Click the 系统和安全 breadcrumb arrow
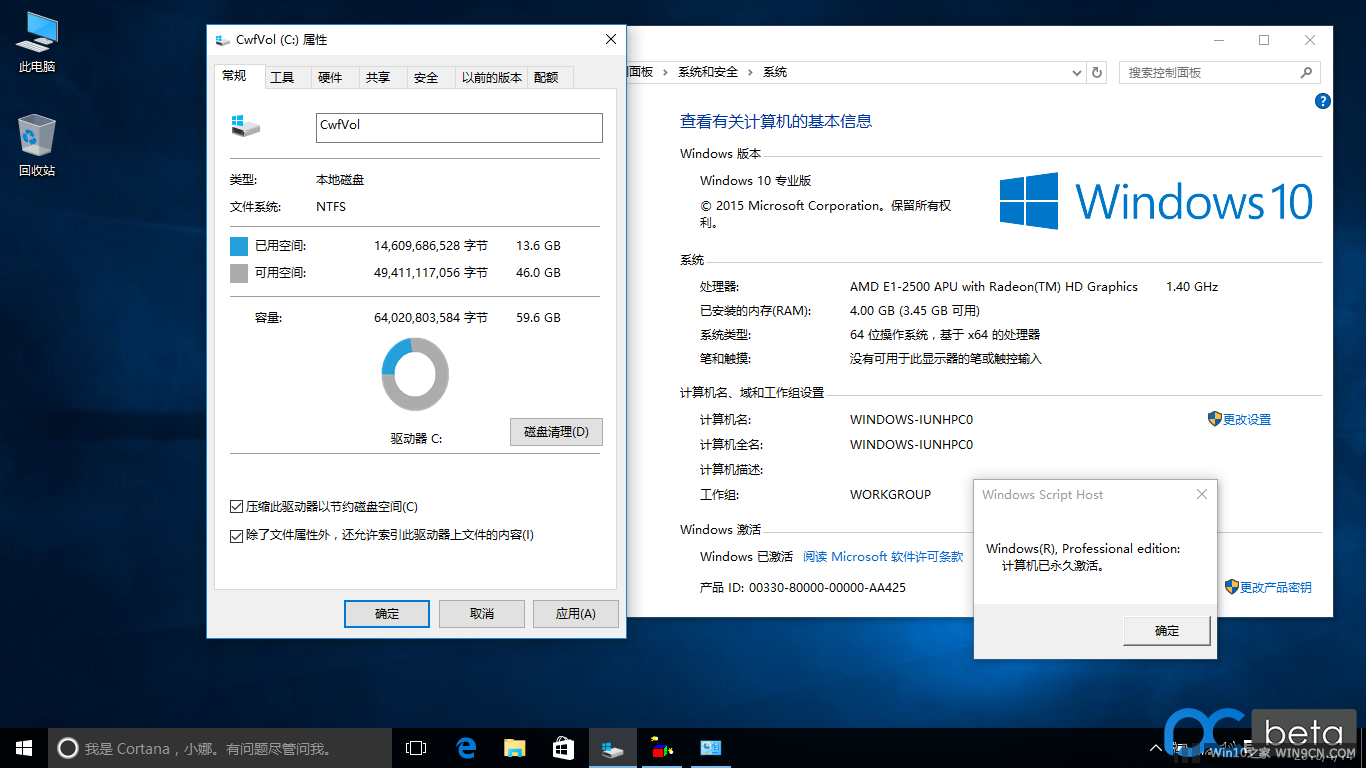Screen dimensions: 1366x768 750,73
